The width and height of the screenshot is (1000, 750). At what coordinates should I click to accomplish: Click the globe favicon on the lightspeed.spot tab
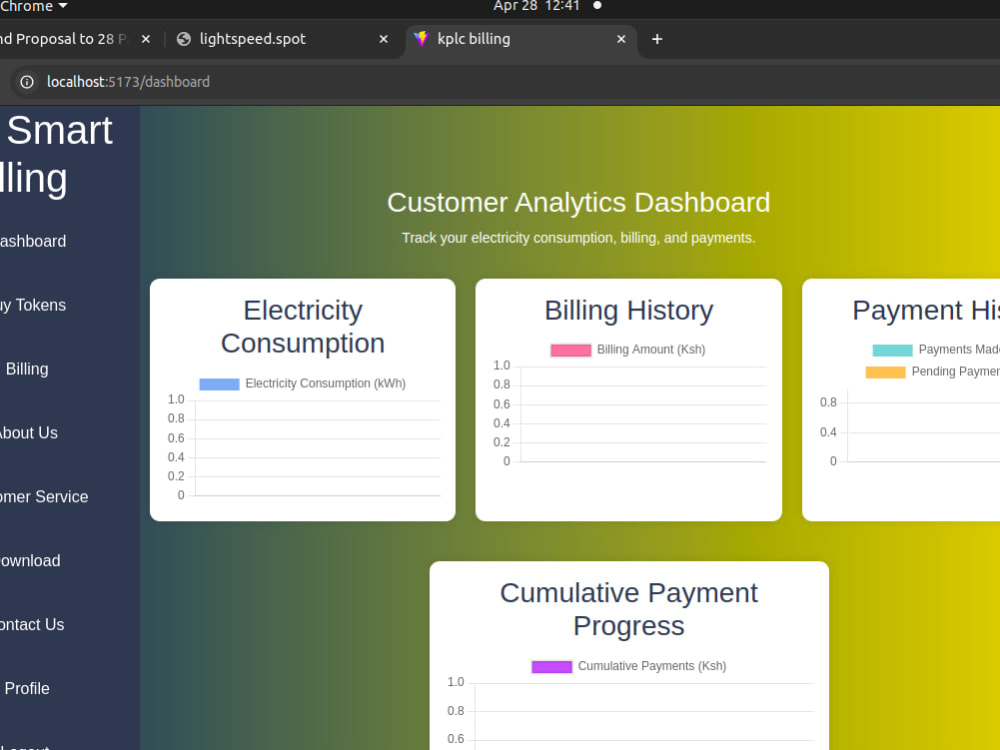(x=183, y=39)
